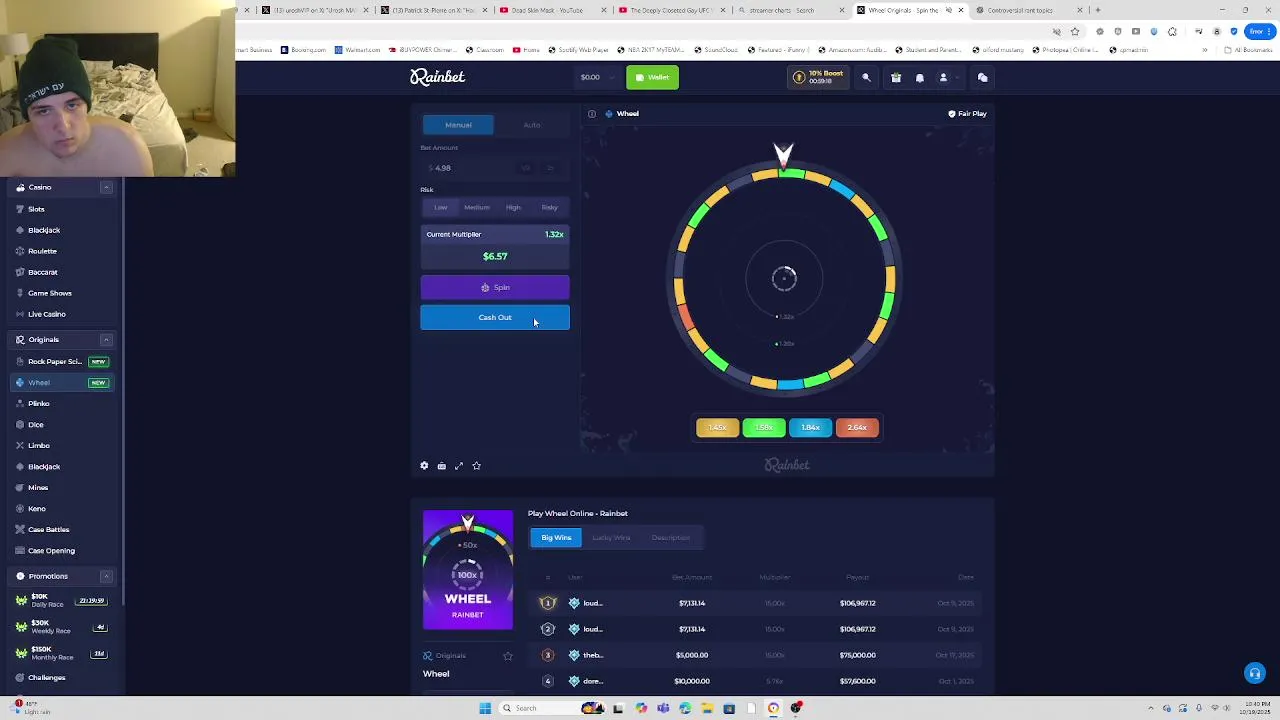Open game settings gear icon

click(x=424, y=466)
